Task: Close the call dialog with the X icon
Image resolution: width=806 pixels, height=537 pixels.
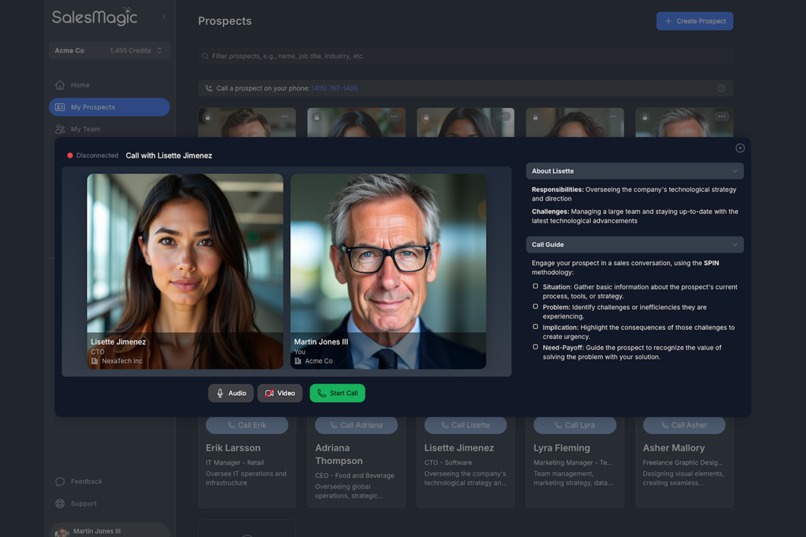Action: tap(740, 148)
